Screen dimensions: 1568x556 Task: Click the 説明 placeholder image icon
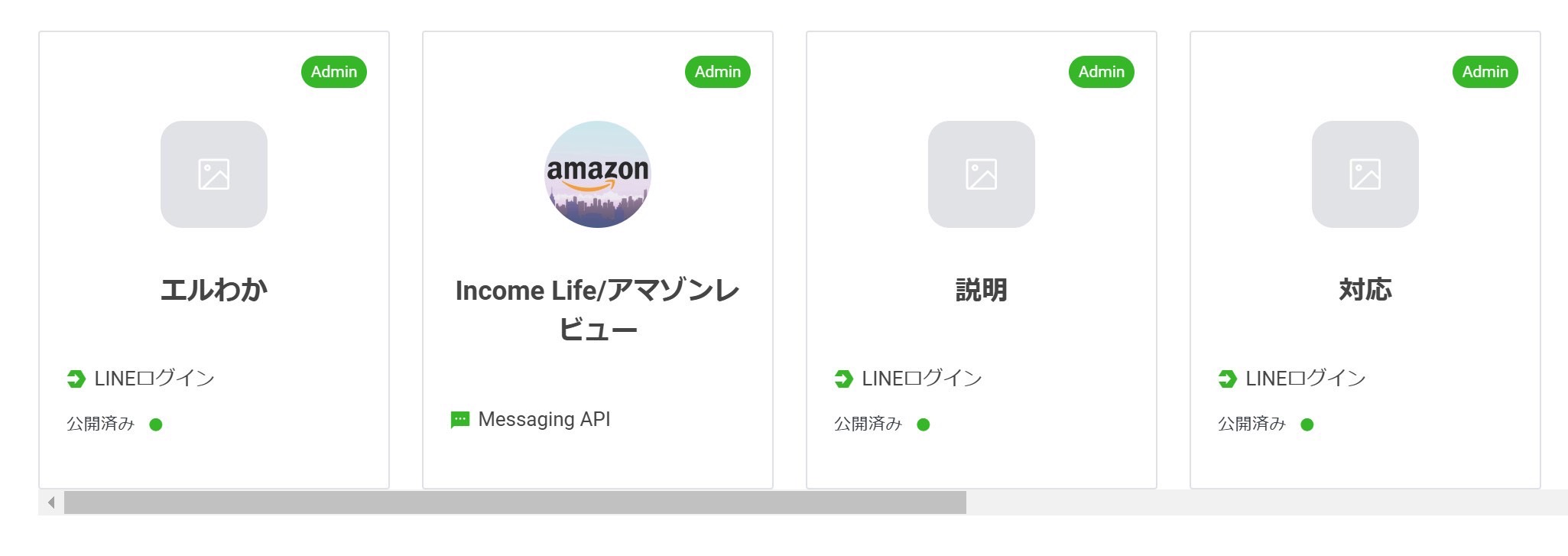tap(982, 174)
